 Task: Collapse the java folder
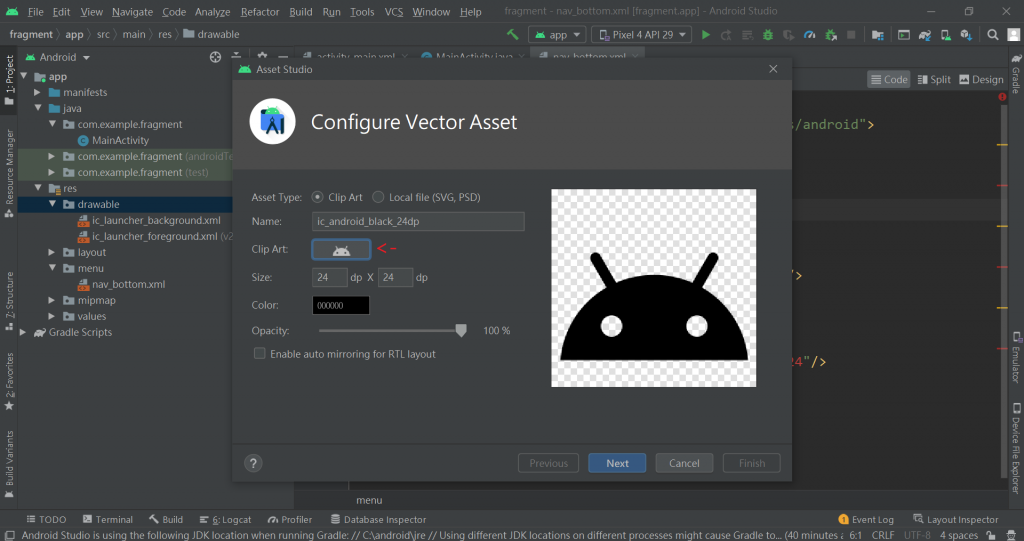tap(38, 108)
